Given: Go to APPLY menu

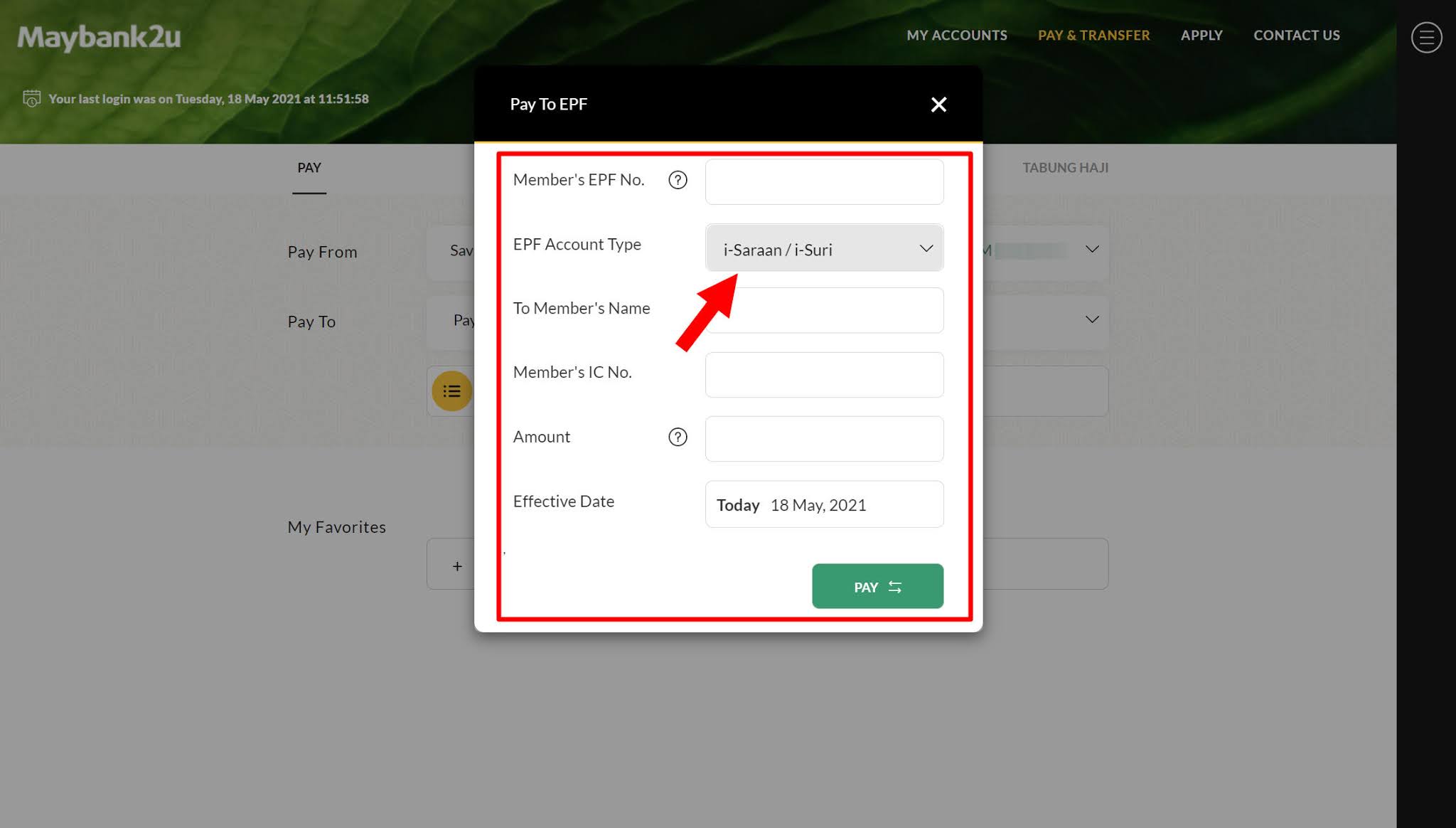Looking at the screenshot, I should point(1201,36).
